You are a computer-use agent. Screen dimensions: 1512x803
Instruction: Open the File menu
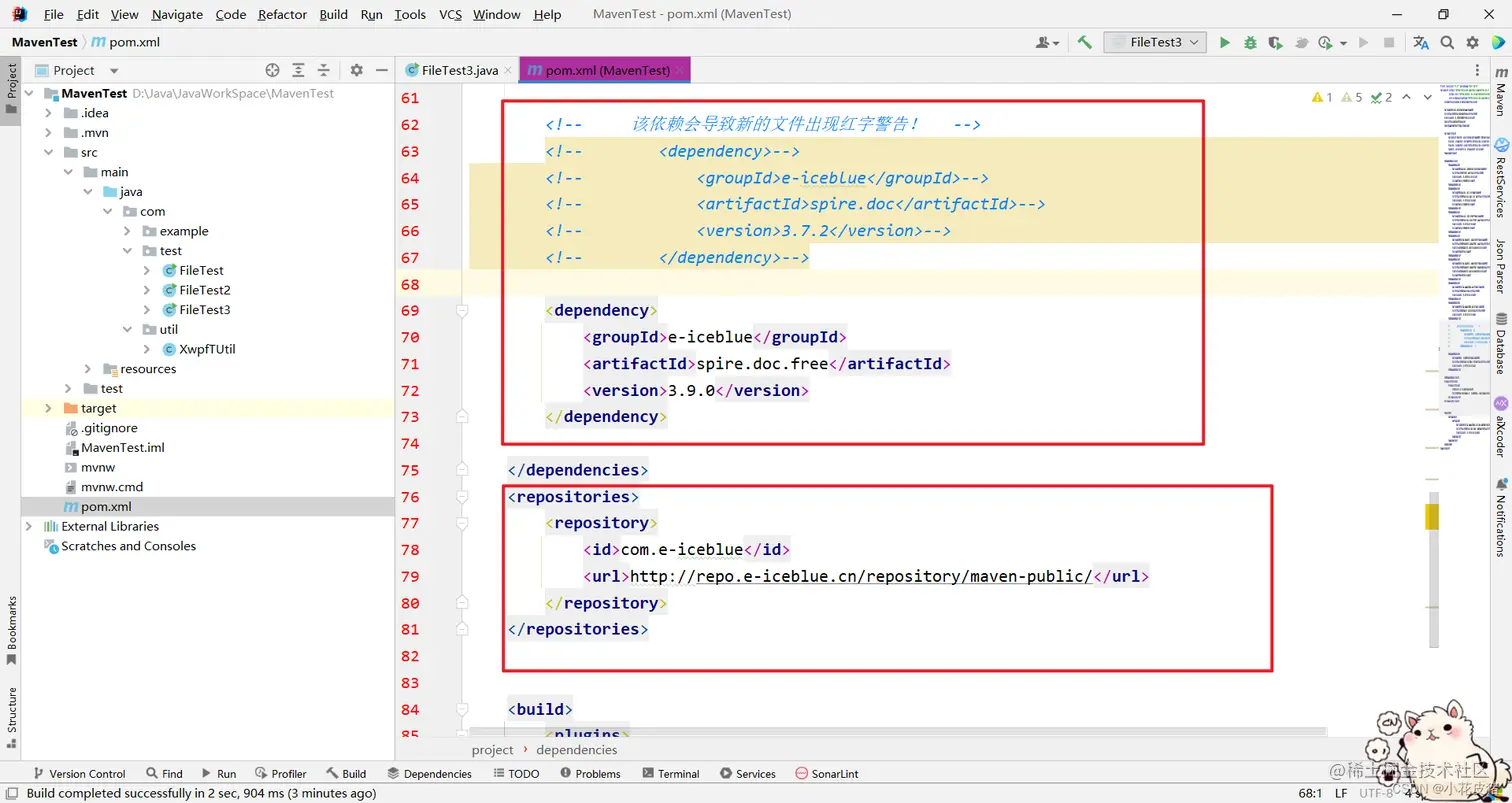pos(54,14)
